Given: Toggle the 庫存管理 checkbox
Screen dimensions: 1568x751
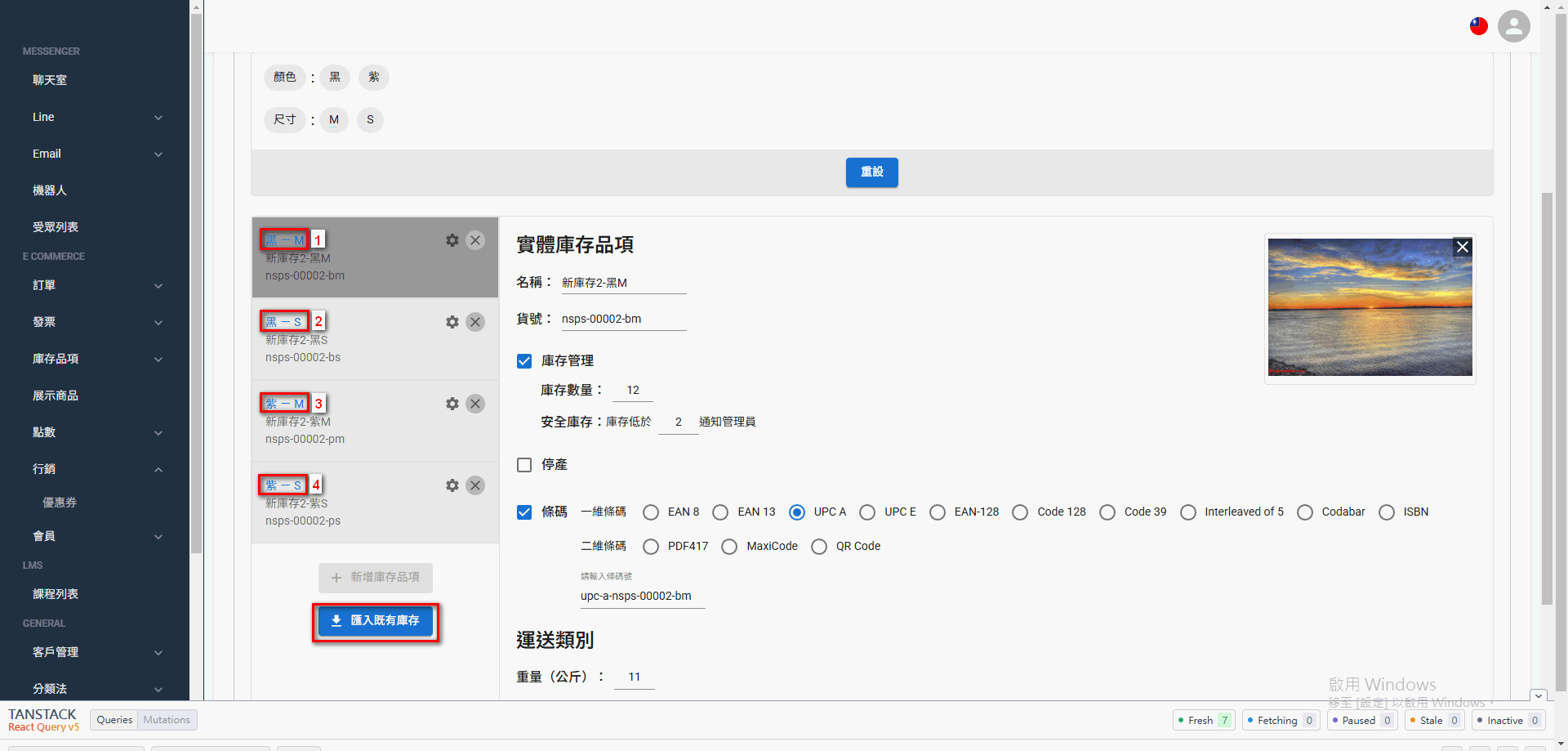Looking at the screenshot, I should pyautogui.click(x=524, y=361).
